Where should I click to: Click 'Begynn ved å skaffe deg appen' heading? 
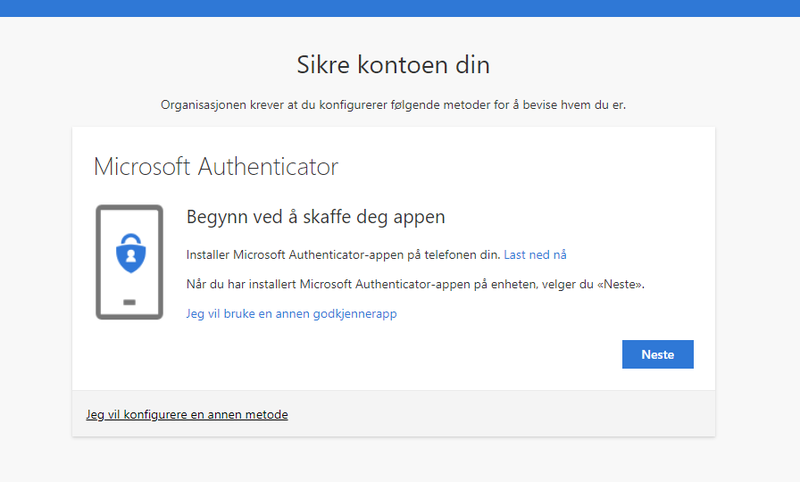[316, 217]
